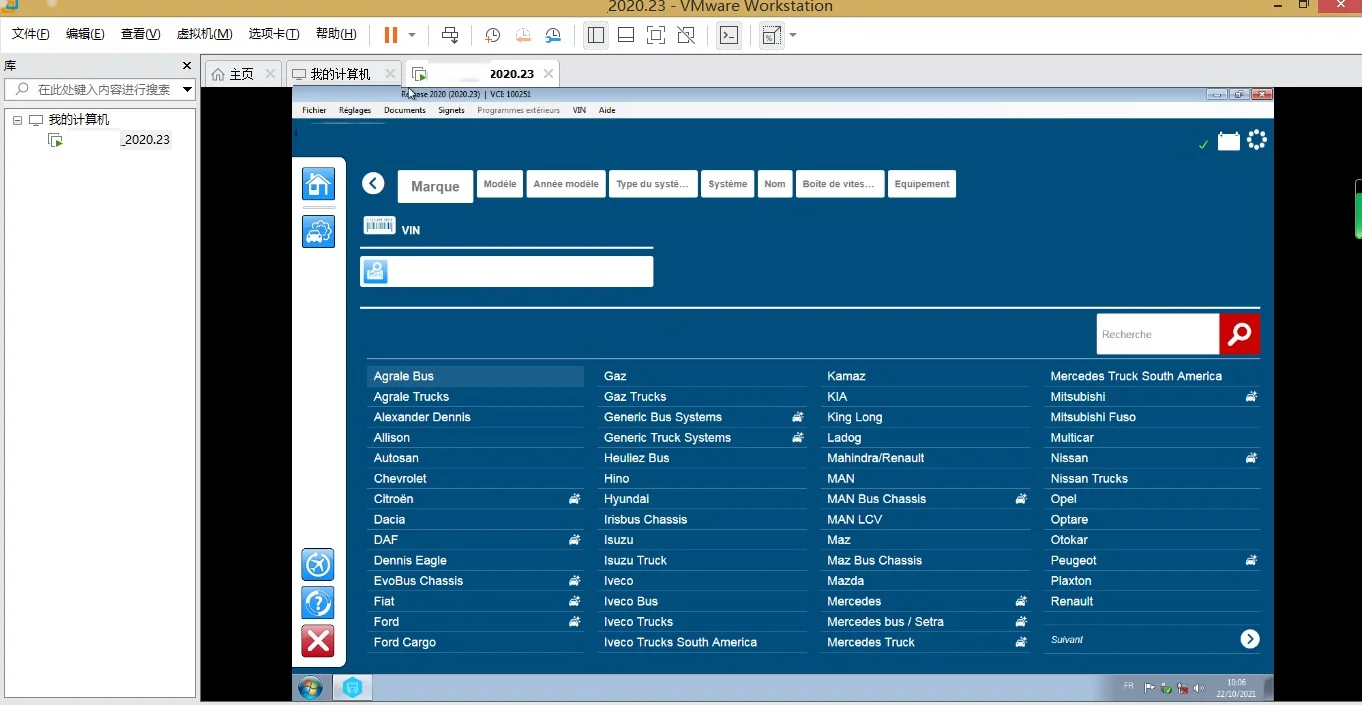Choose Mercedes Truck from the brand list
1362x705 pixels.
pos(871,642)
